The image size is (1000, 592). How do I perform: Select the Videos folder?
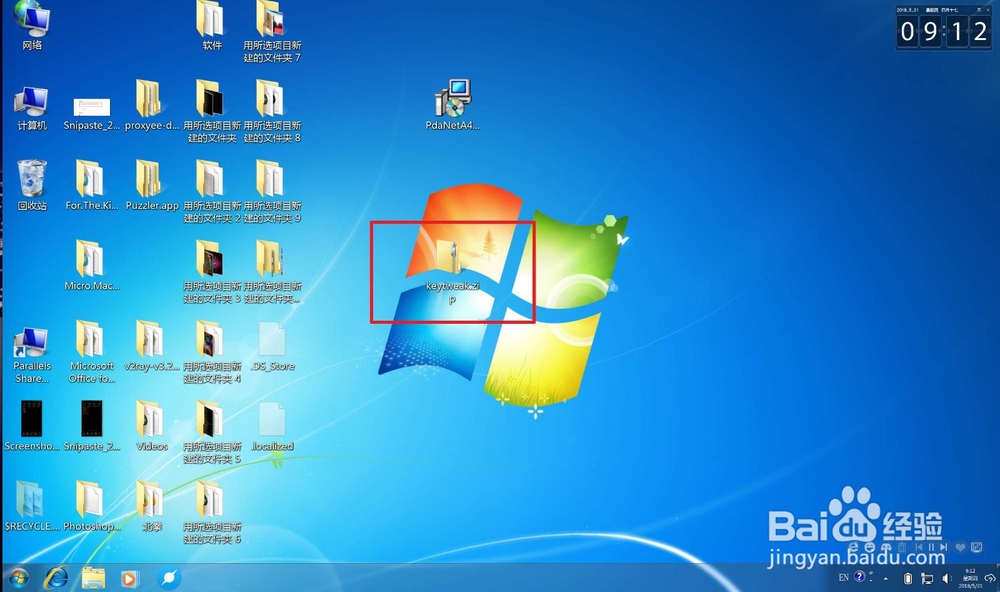(x=152, y=427)
